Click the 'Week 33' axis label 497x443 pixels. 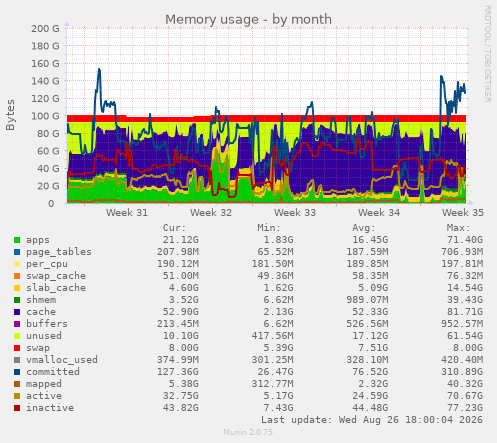(295, 213)
